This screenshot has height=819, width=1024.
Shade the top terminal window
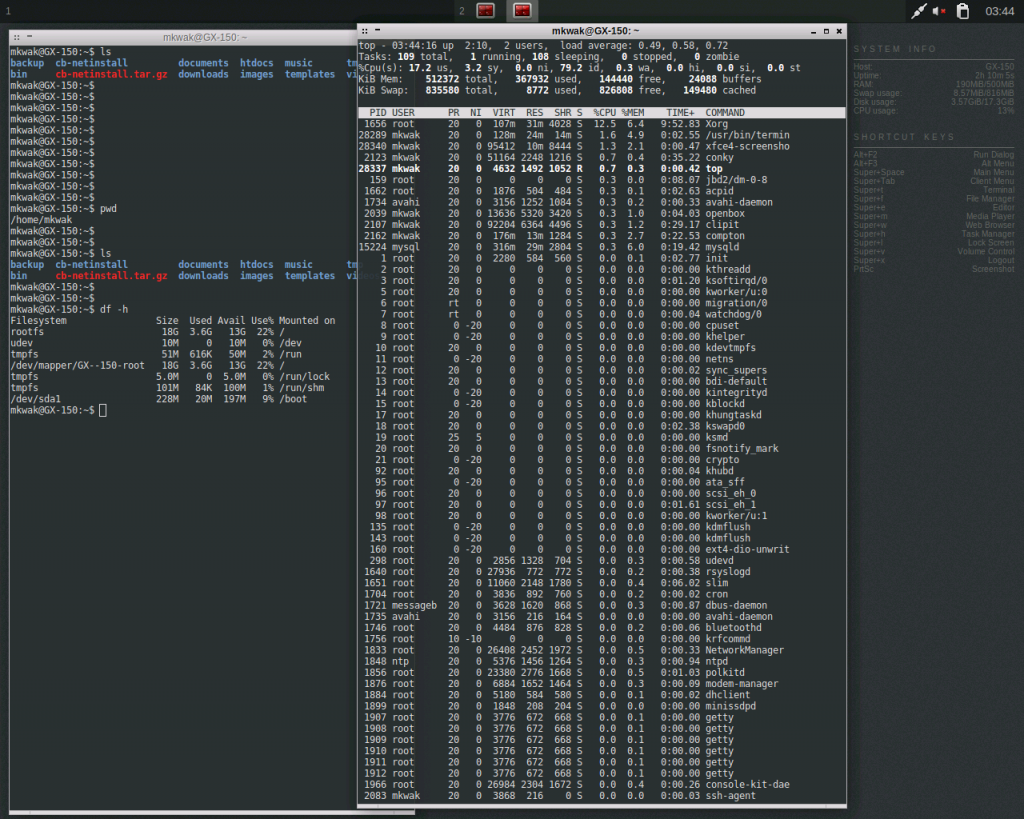click(x=377, y=30)
